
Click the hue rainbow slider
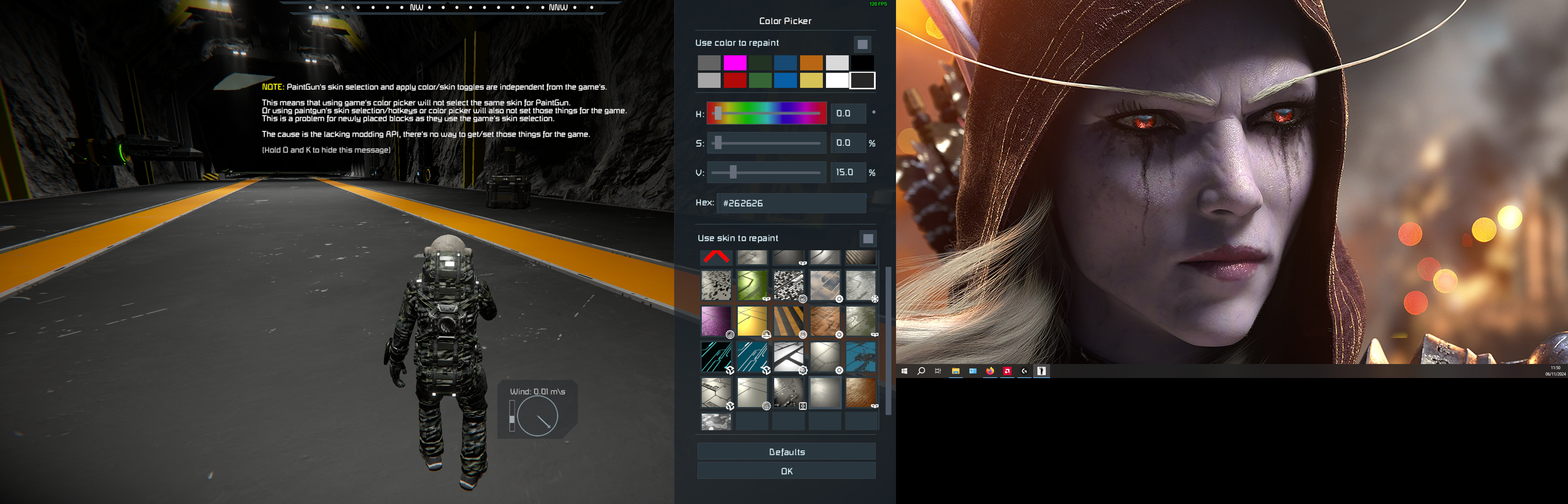click(766, 113)
